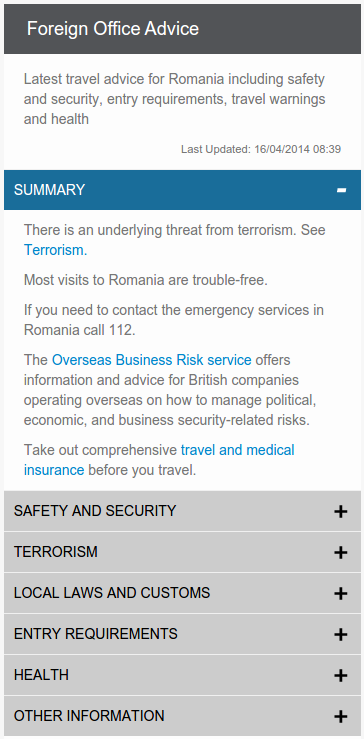Open travel and medical insurance link
The height and width of the screenshot is (739, 364).
coord(159,460)
